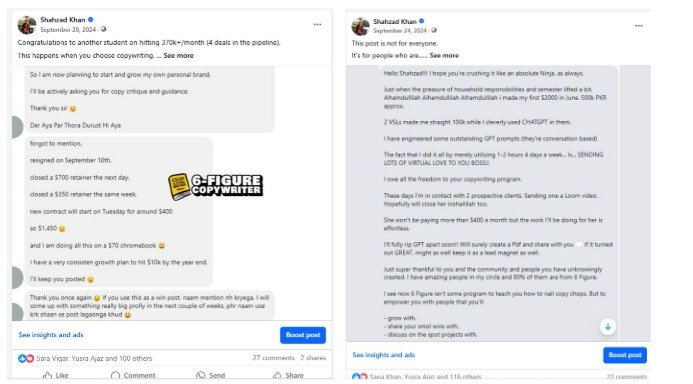This screenshot has width=693, height=384.
Task: Open 'See insights and ads' on the right post
Action: (x=384, y=355)
